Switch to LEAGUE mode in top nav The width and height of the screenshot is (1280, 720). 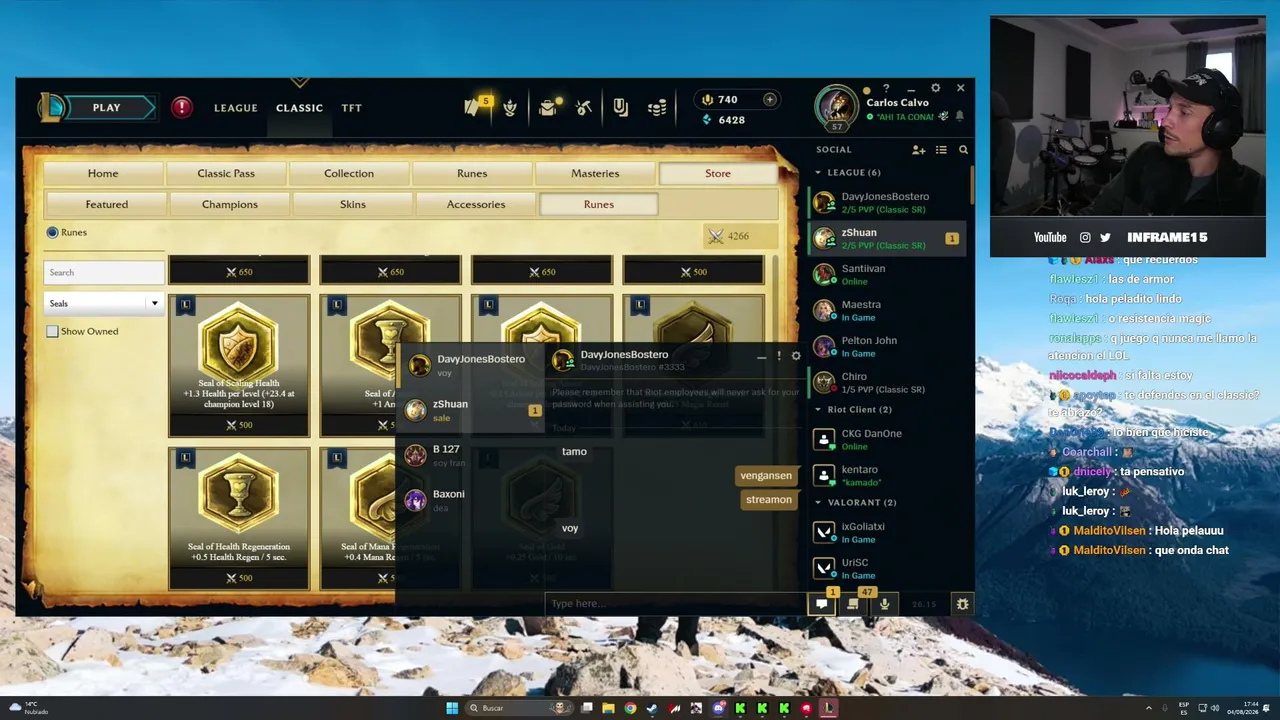click(236, 108)
